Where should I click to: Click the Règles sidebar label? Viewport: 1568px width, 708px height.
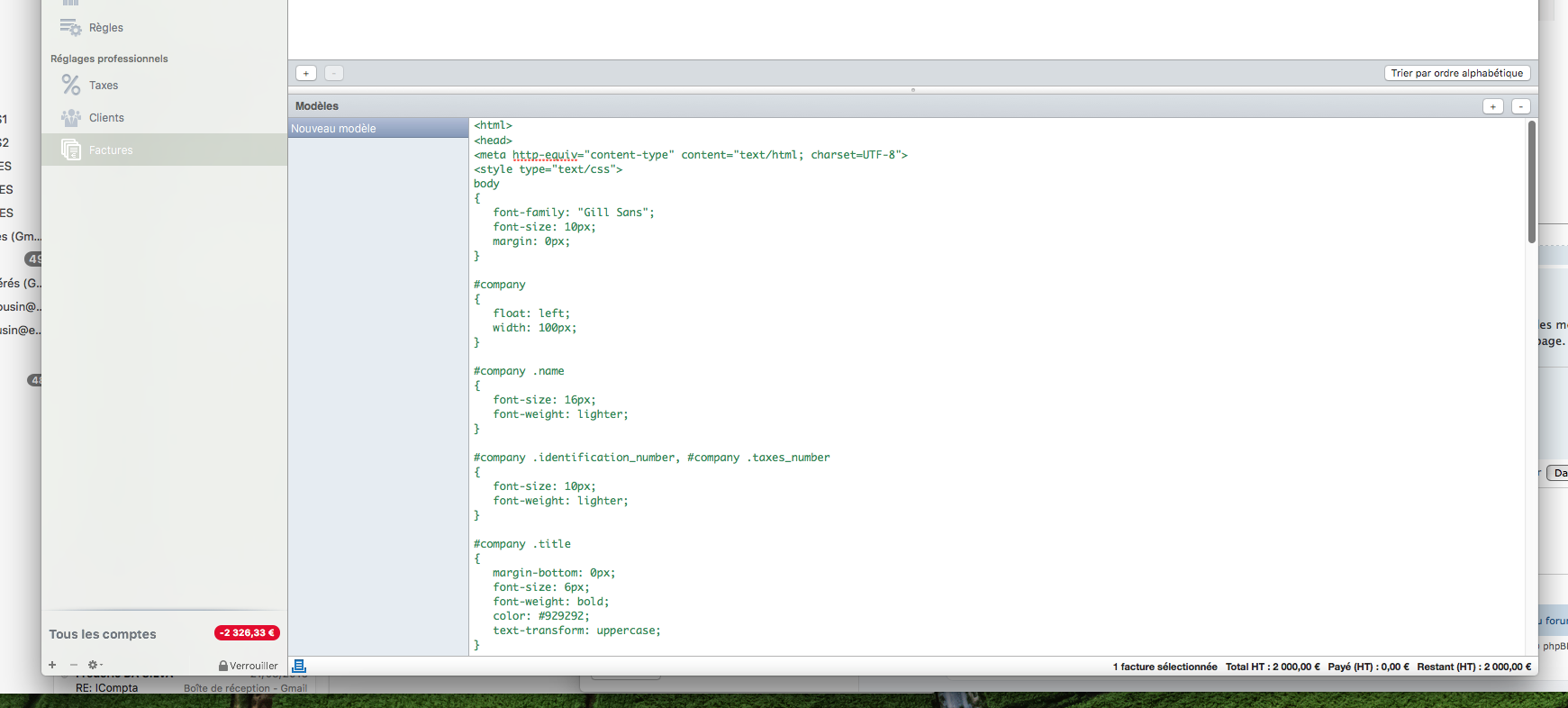(x=106, y=28)
